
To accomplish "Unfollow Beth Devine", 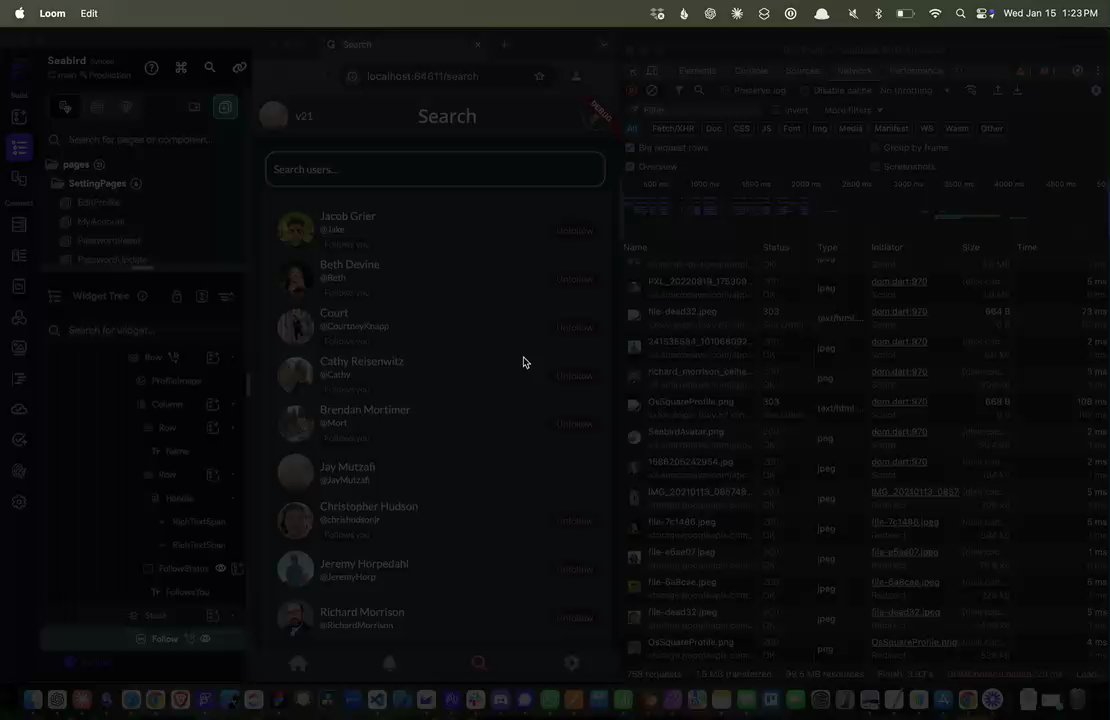I will tap(575, 279).
